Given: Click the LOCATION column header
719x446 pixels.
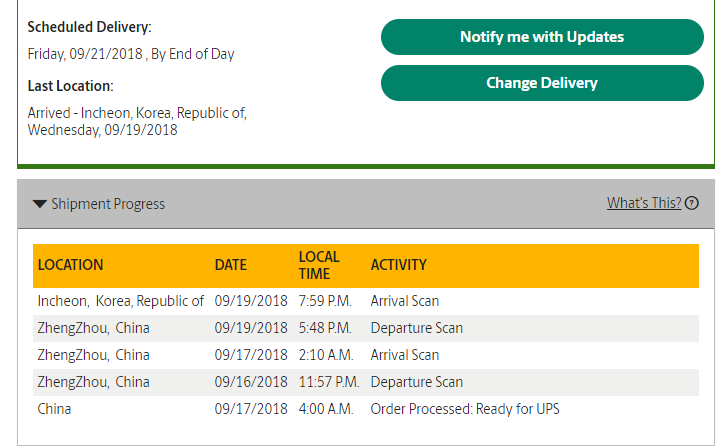Looking at the screenshot, I should pos(70,265).
